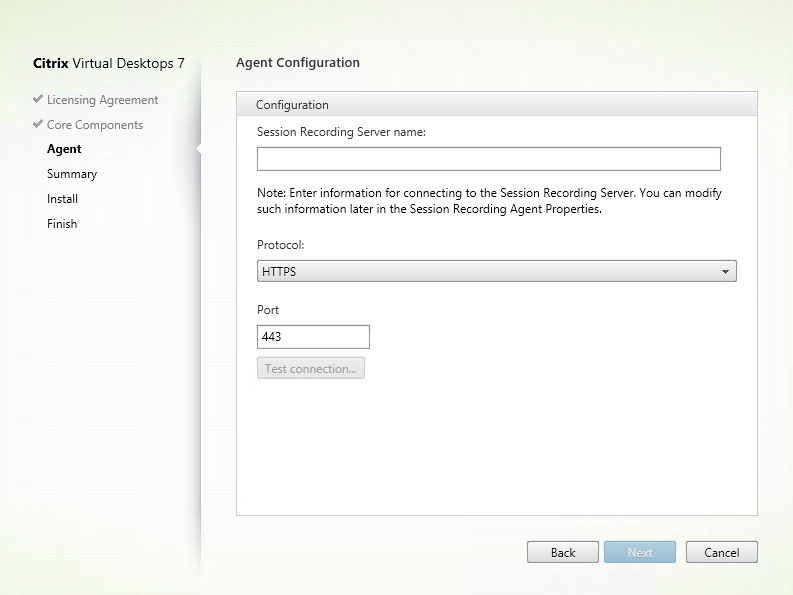Click the checkmark icon beside Core Components

(38, 125)
